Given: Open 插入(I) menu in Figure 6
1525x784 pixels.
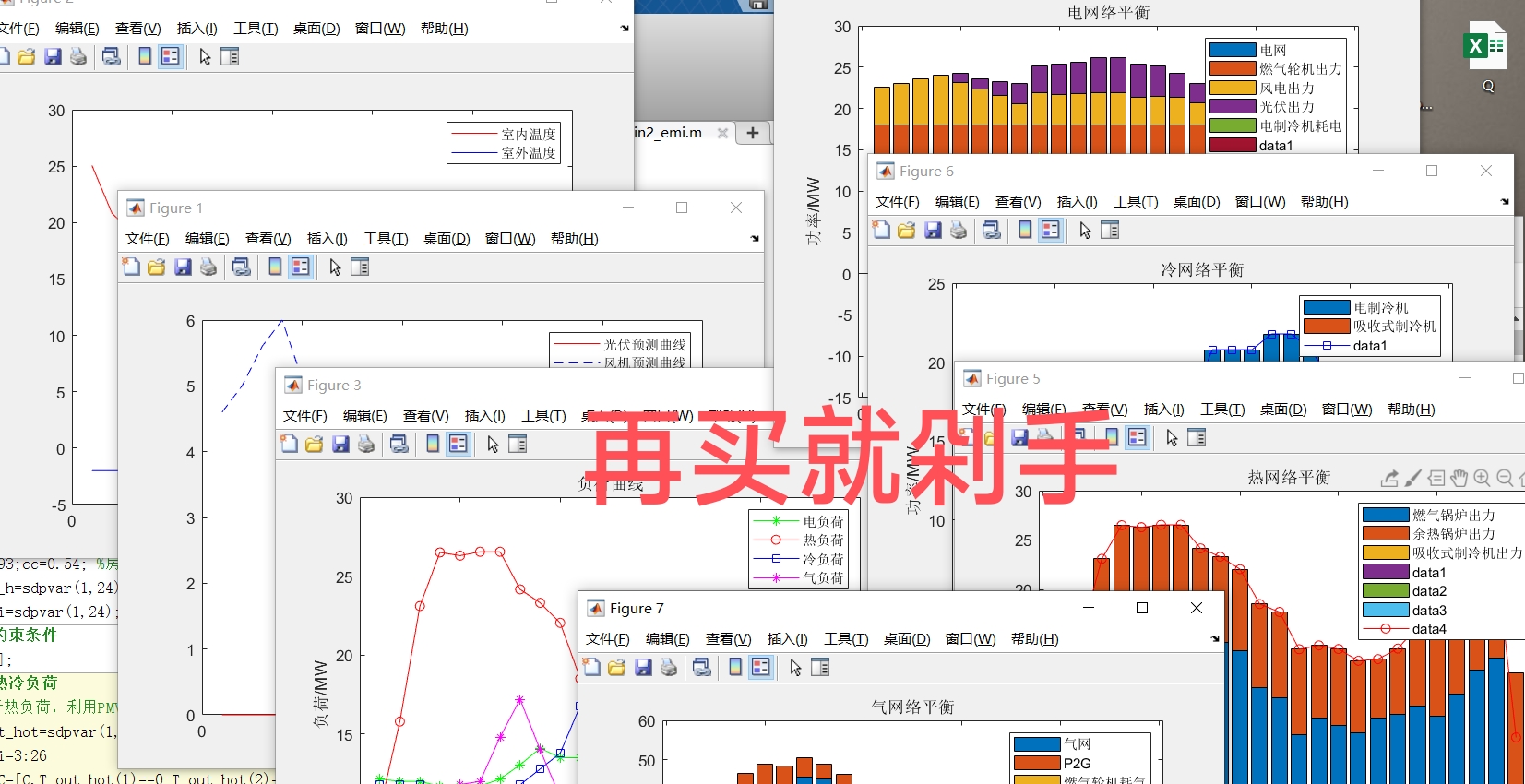Looking at the screenshot, I should coord(1078,202).
